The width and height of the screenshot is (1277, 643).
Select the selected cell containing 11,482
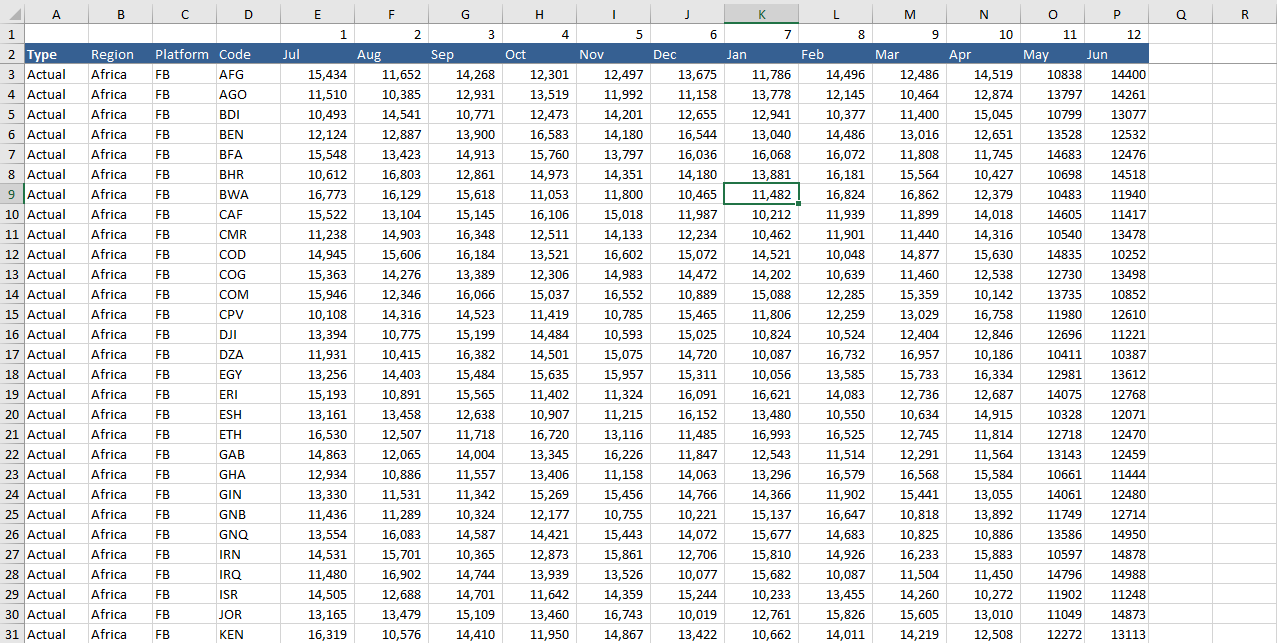(x=761, y=194)
